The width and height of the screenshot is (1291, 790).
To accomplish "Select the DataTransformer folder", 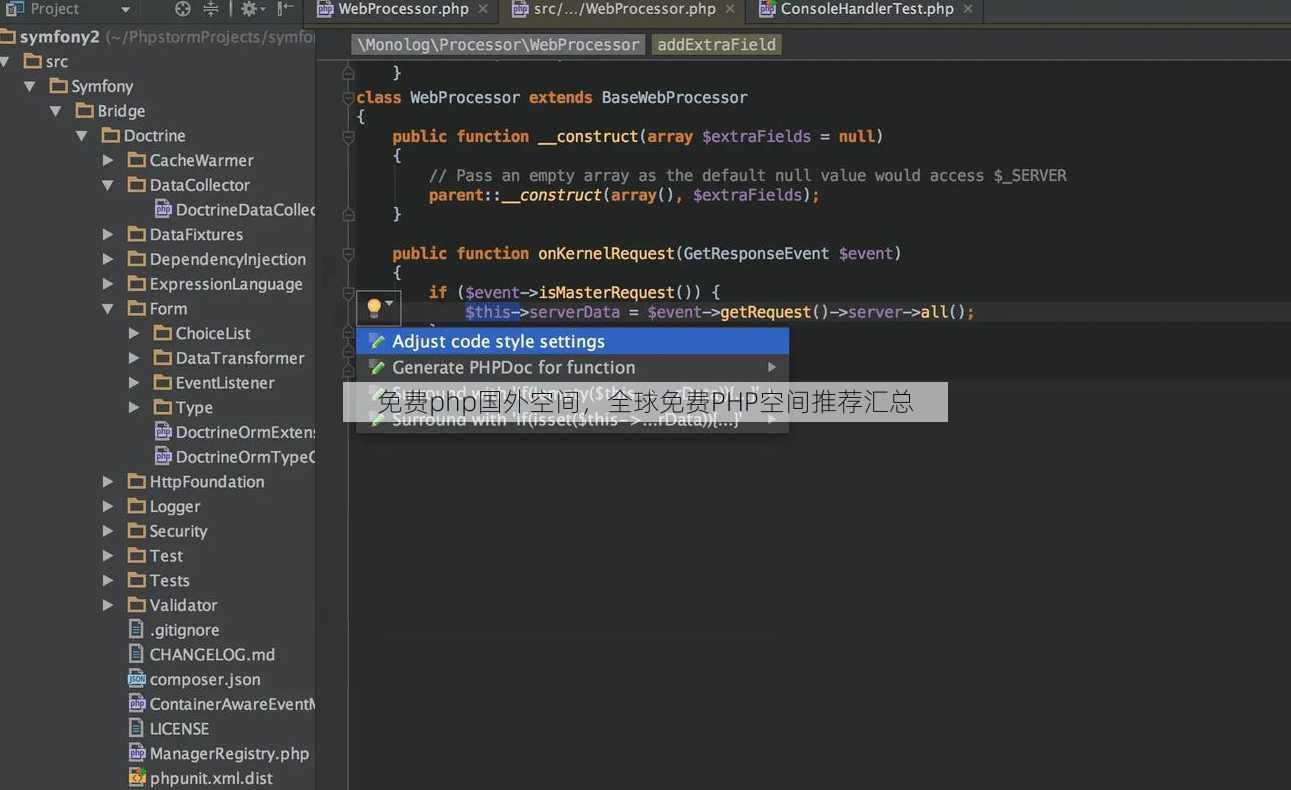I will point(240,358).
